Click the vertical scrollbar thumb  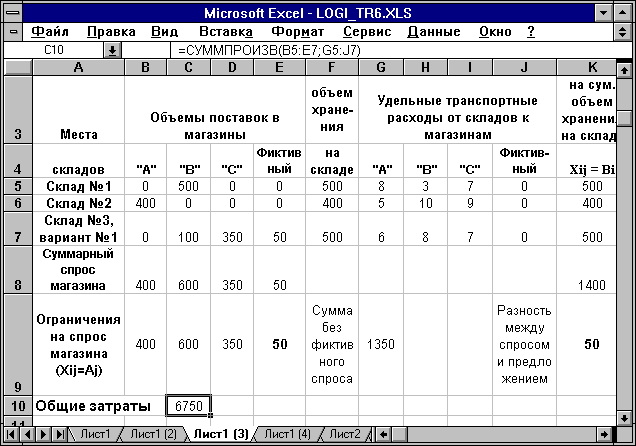[x=624, y=118]
